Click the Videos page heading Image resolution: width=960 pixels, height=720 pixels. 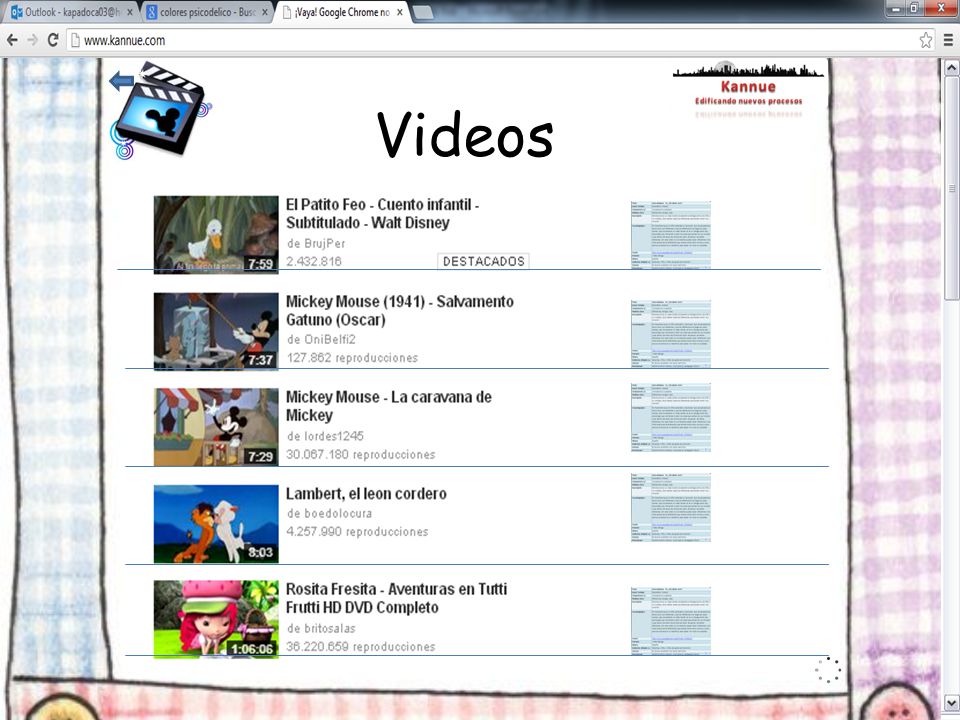coord(465,134)
